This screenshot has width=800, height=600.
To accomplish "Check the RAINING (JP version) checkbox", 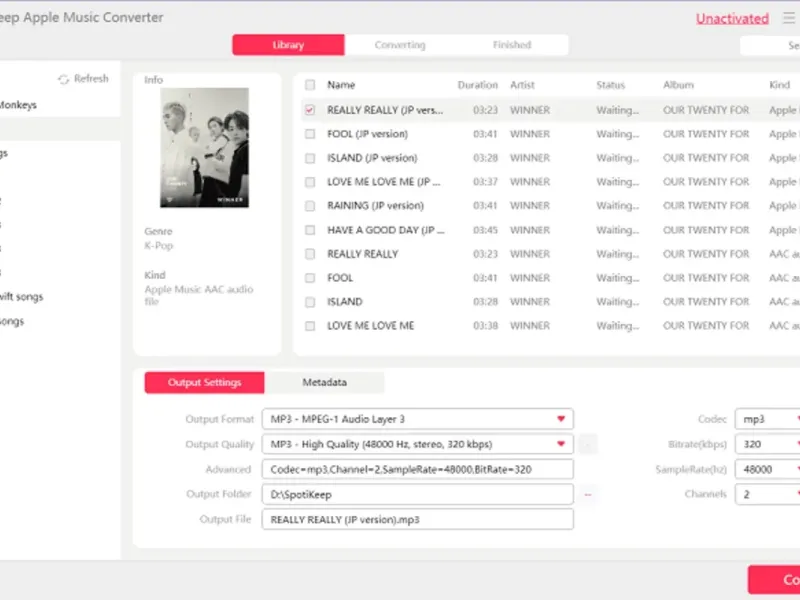I will coord(310,206).
